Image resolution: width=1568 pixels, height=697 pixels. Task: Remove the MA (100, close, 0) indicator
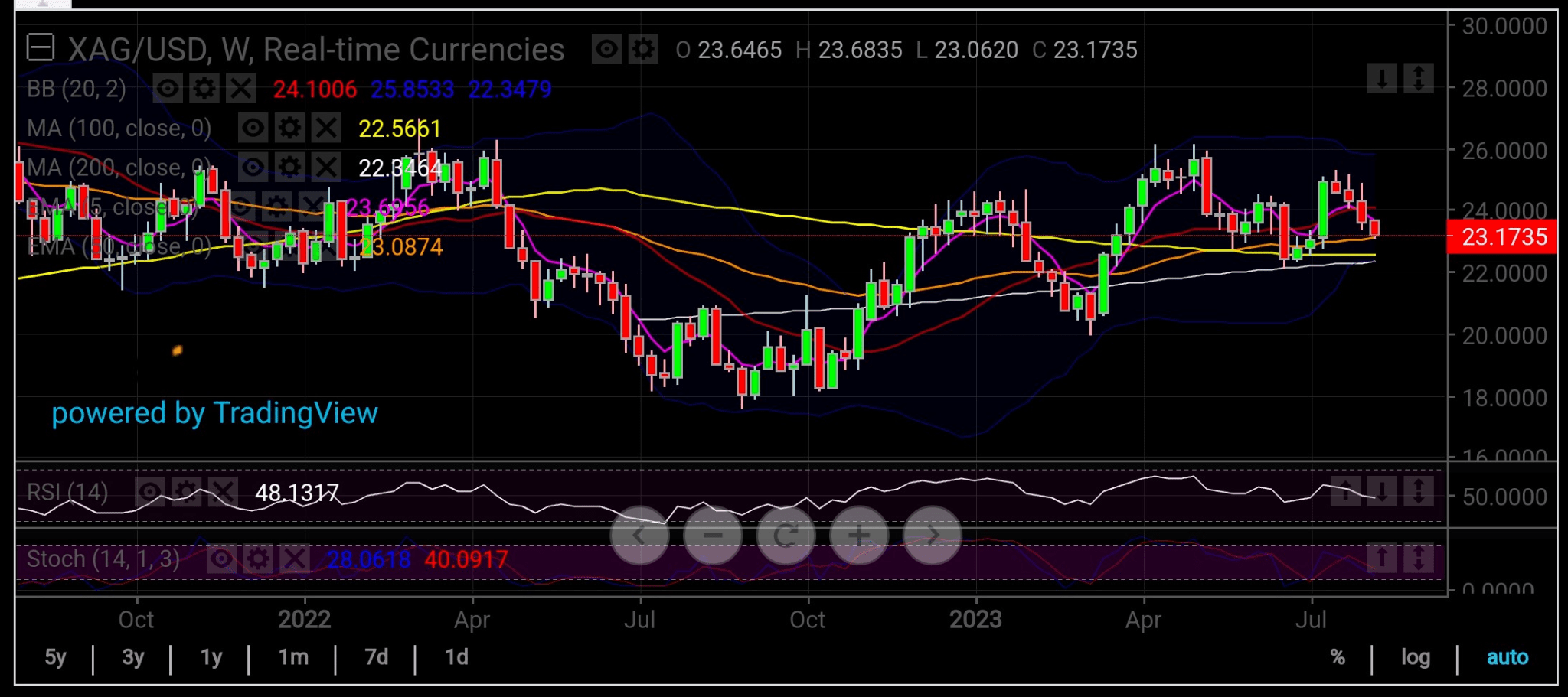click(326, 128)
